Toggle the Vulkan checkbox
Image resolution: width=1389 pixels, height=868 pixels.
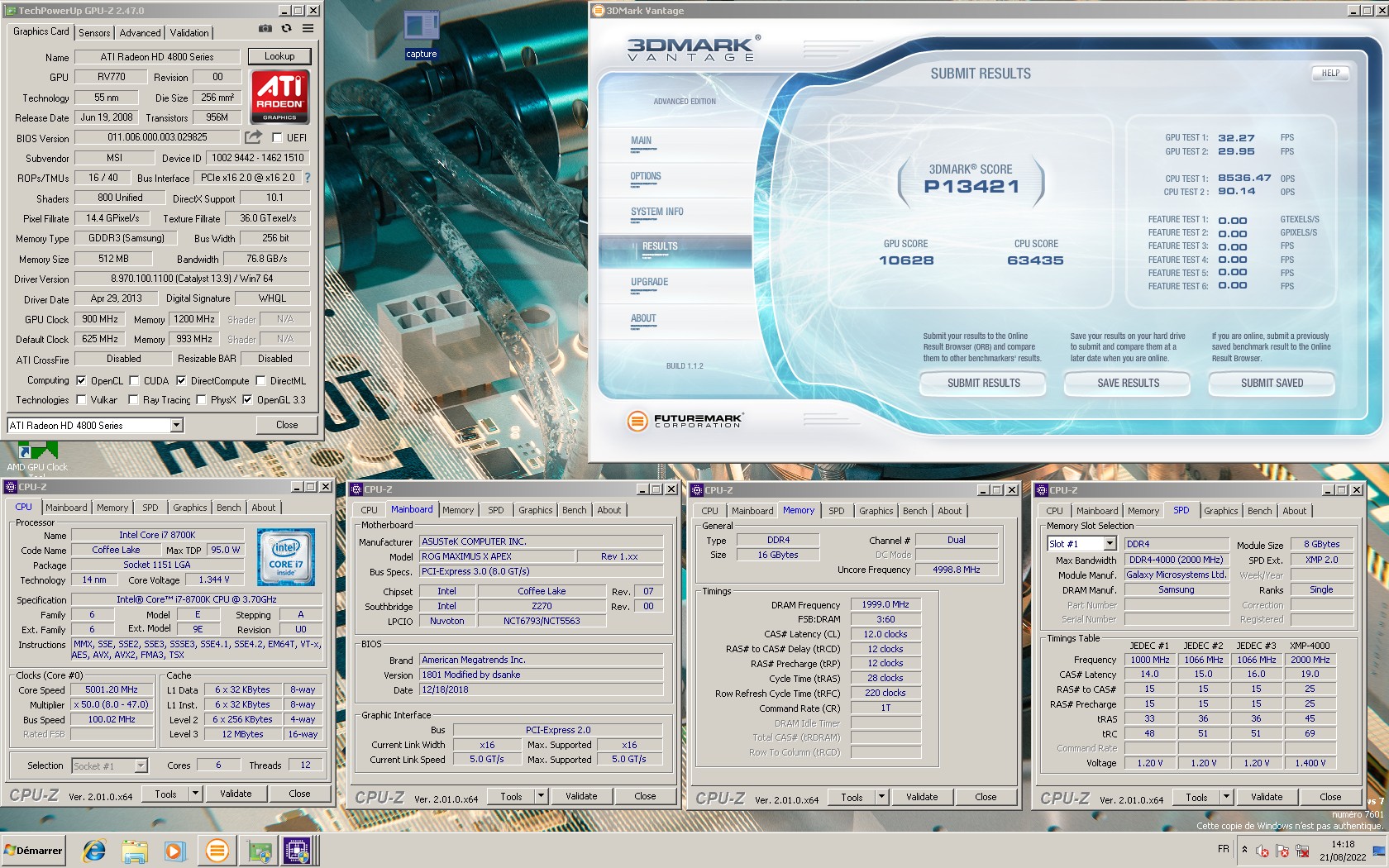(x=81, y=400)
